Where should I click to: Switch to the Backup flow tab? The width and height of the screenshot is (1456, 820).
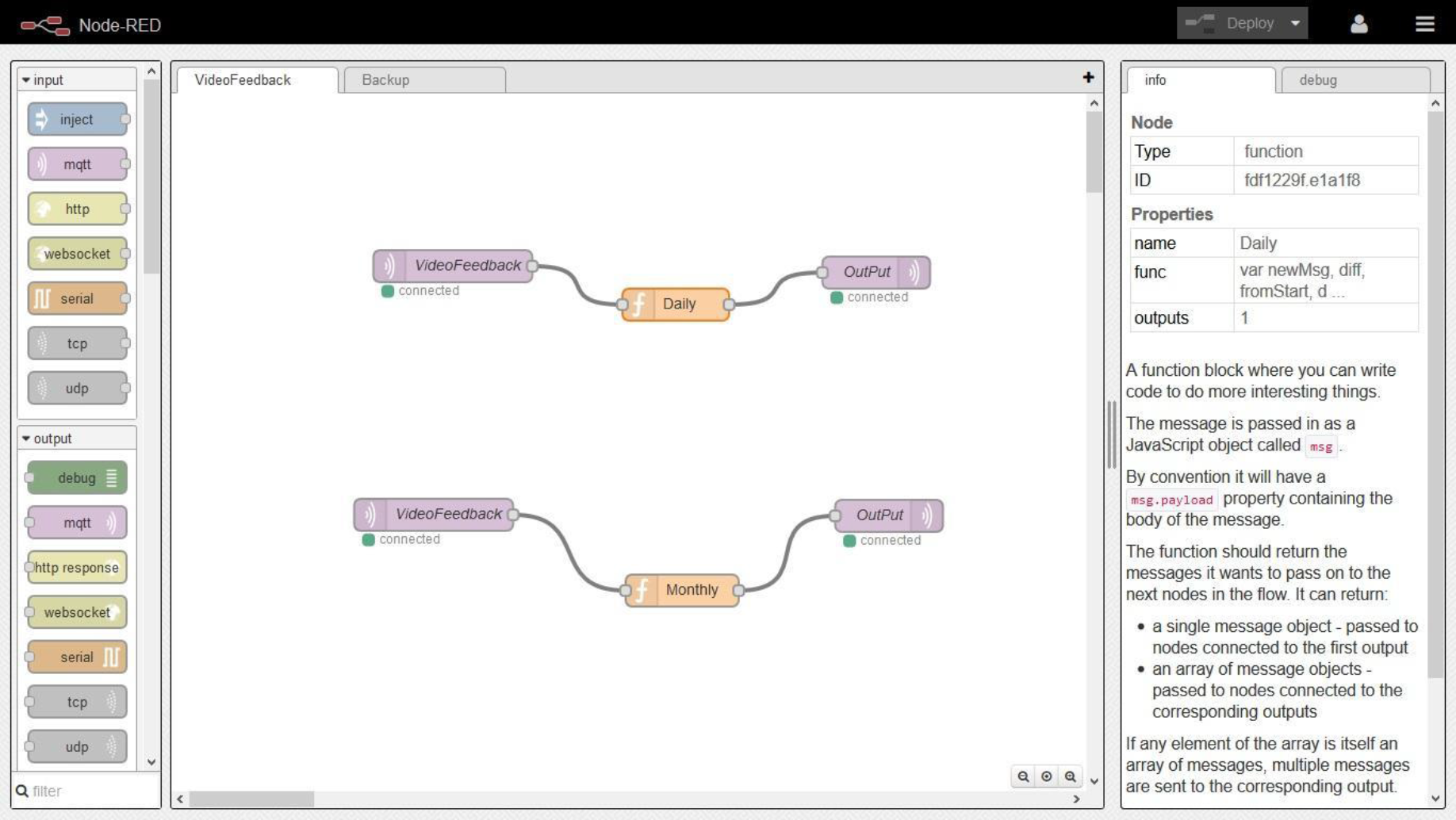[x=425, y=80]
